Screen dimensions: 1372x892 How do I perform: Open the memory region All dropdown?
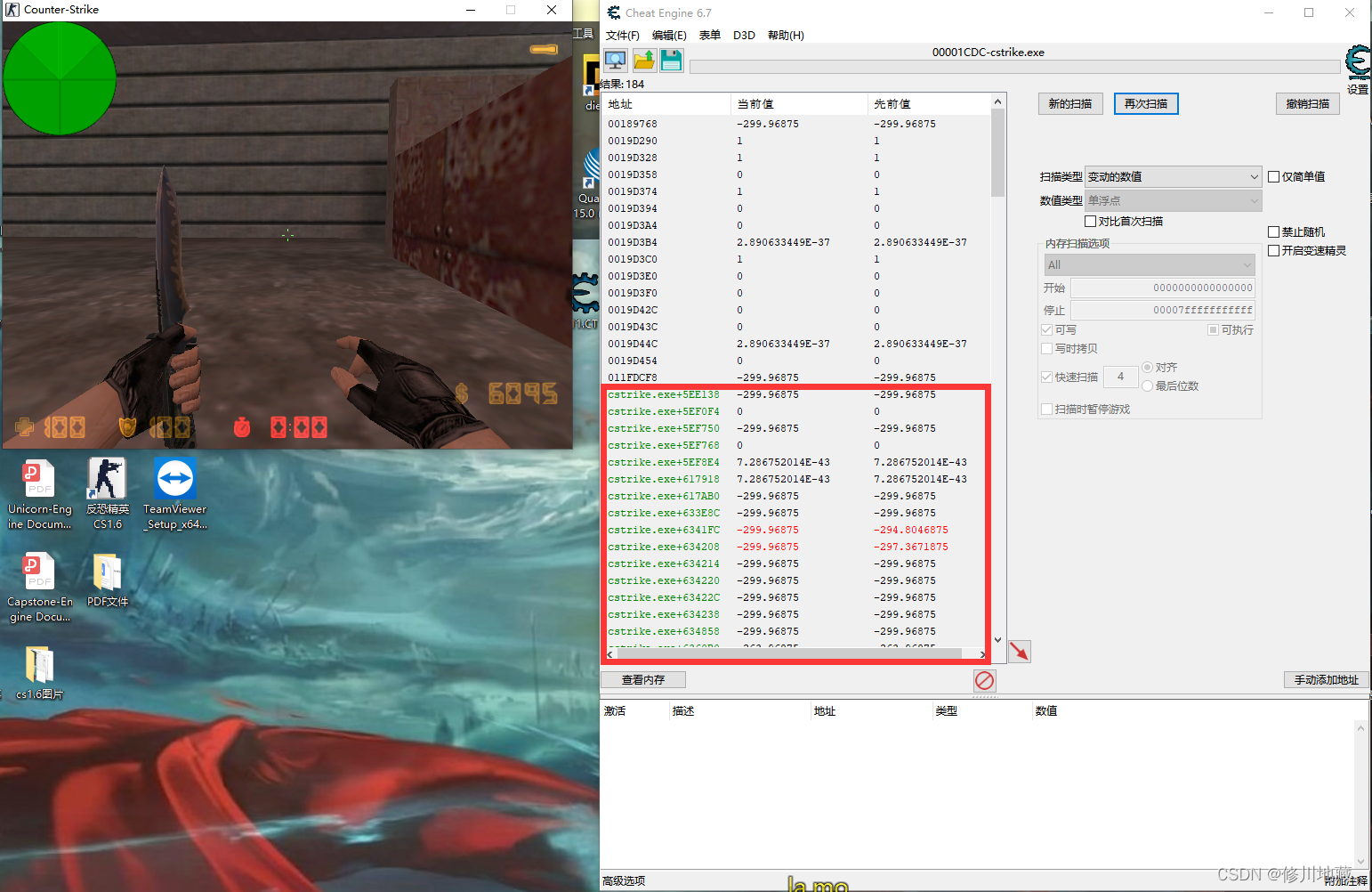point(1150,264)
